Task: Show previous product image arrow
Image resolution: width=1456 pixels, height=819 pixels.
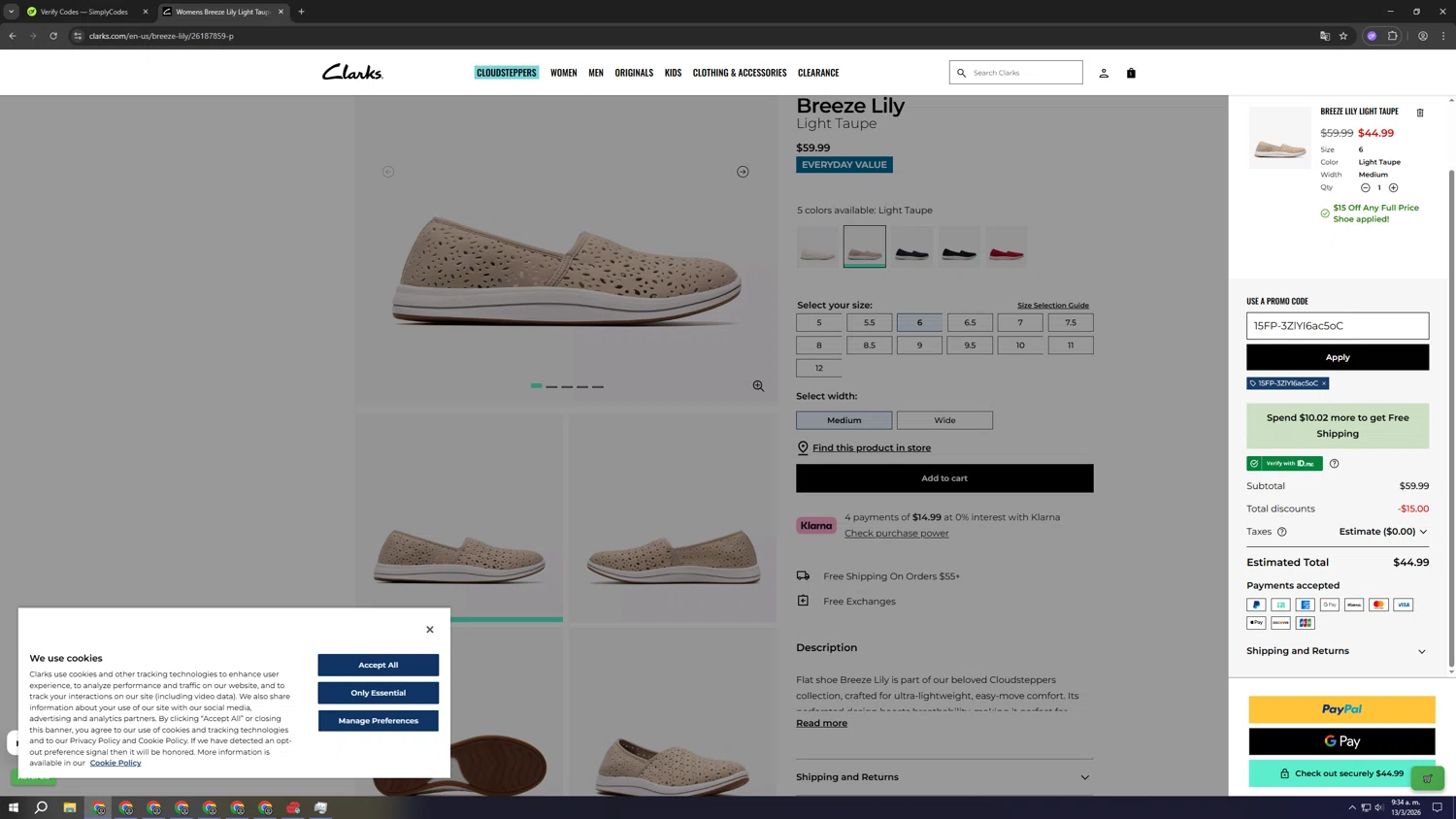Action: tap(388, 172)
